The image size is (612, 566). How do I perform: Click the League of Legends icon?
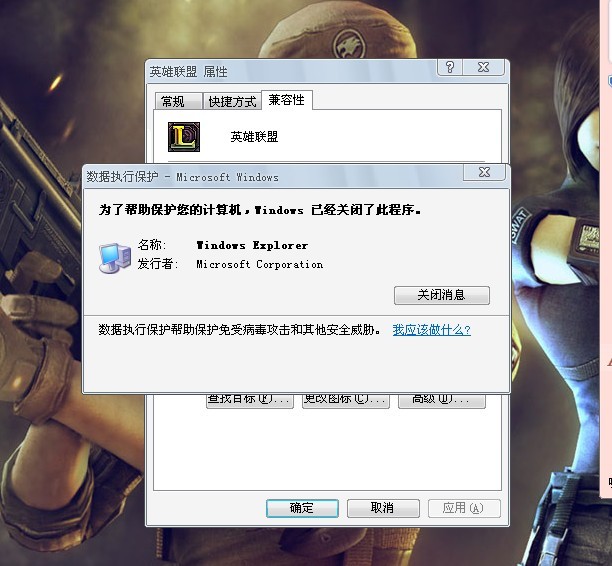[184, 137]
